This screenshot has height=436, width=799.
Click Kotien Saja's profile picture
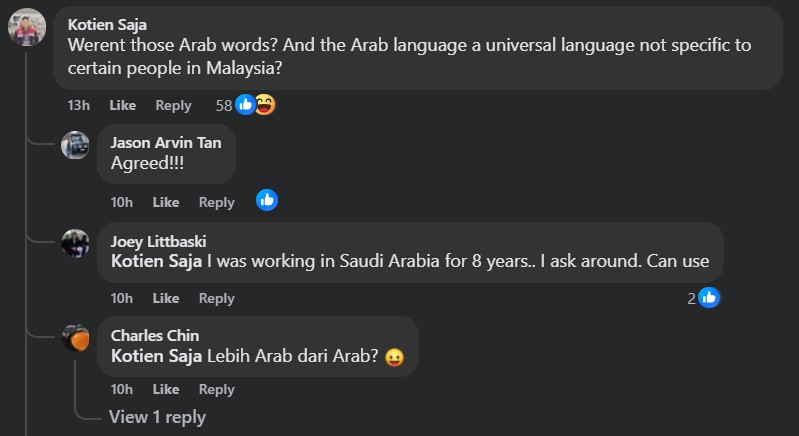(x=27, y=27)
